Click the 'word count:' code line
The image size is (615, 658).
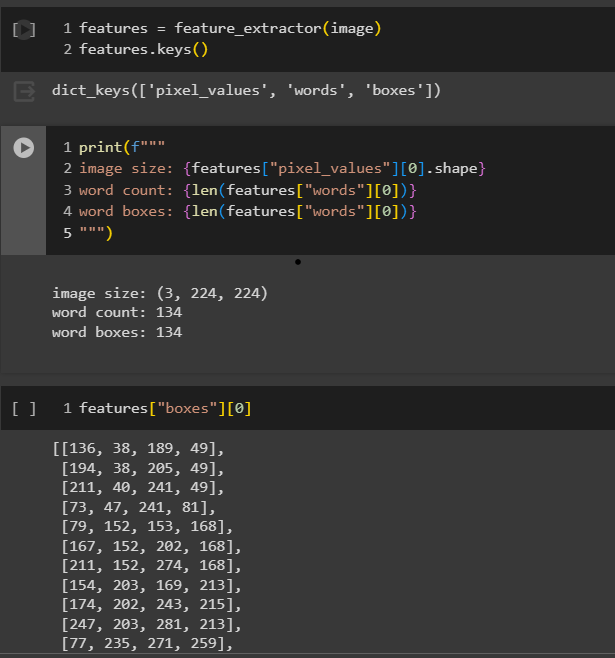(248, 191)
